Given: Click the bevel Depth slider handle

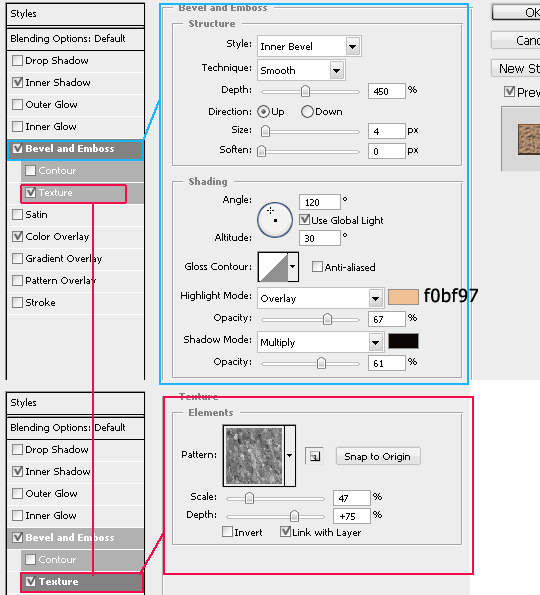Looking at the screenshot, I should (305, 91).
